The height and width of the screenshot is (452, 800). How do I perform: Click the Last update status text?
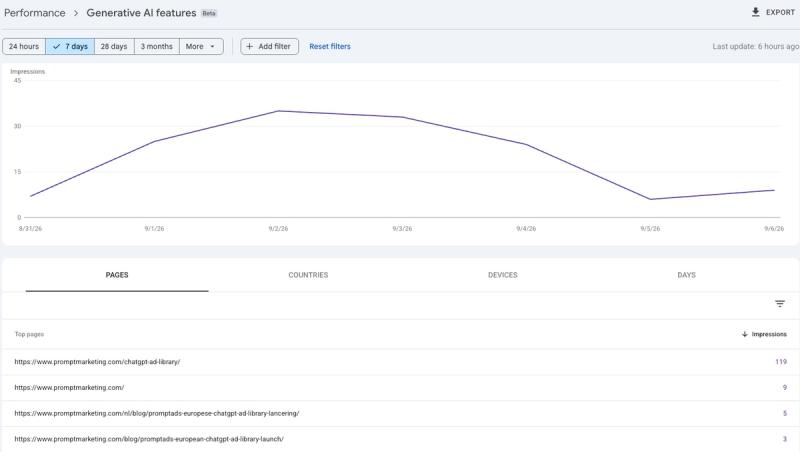pyautogui.click(x=756, y=46)
